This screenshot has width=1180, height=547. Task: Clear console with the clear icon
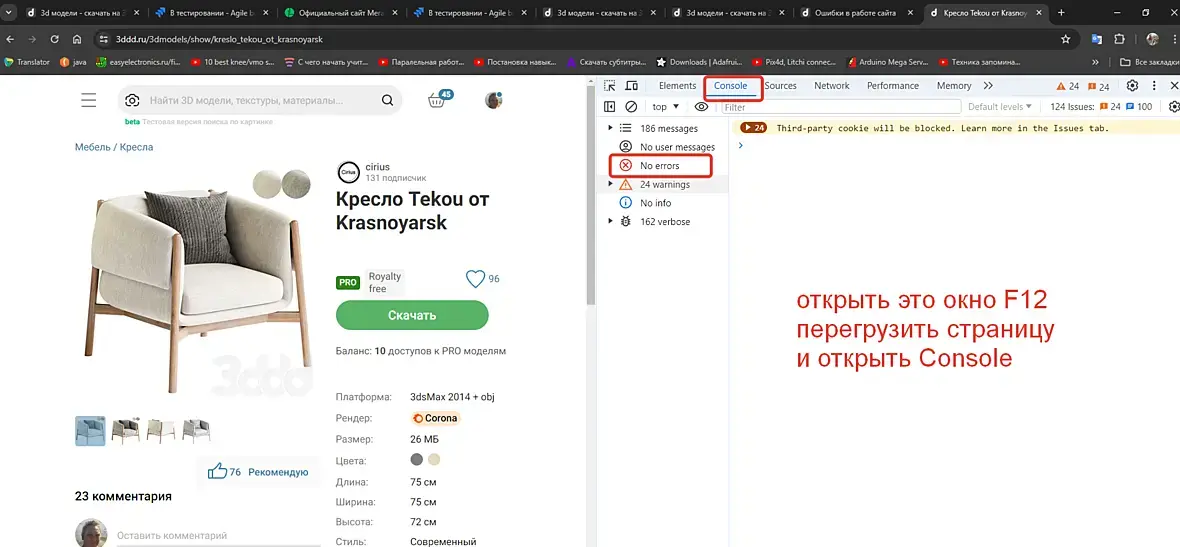tap(631, 107)
